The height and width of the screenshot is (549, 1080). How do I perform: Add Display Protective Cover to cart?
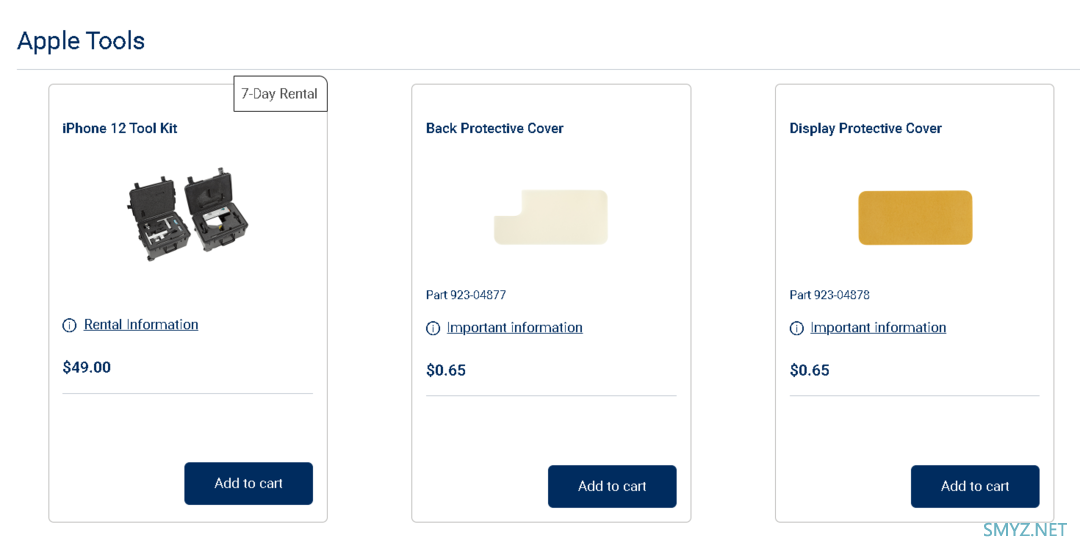click(x=975, y=486)
